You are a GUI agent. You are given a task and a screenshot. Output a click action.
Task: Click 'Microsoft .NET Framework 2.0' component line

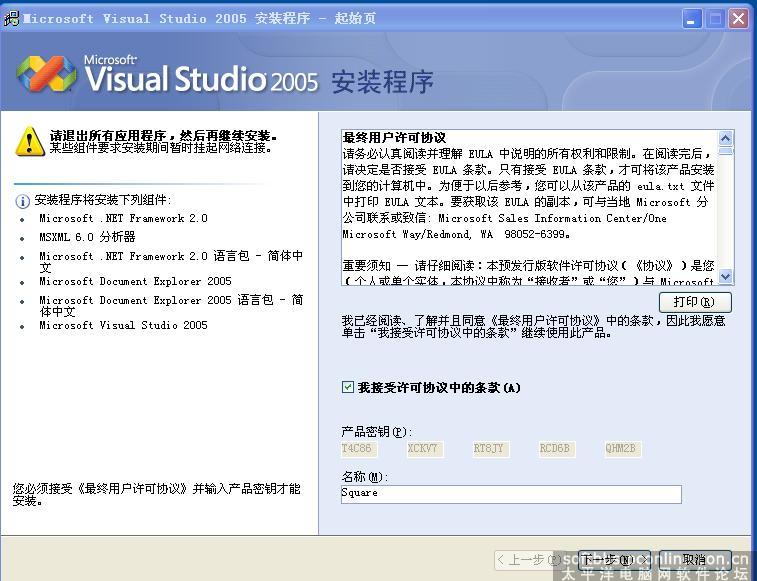pyautogui.click(x=124, y=218)
